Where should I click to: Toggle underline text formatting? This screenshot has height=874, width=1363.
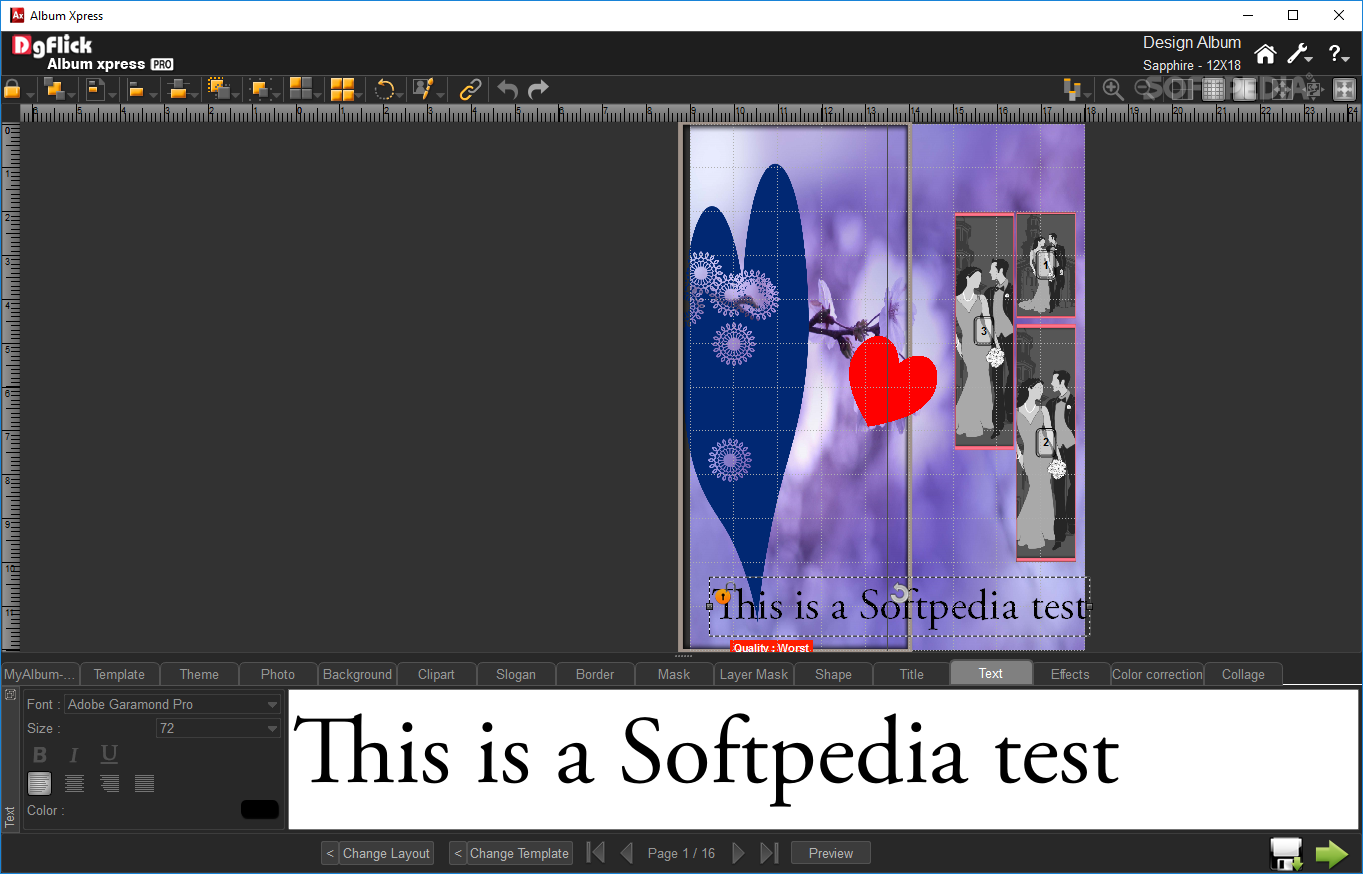pyautogui.click(x=109, y=755)
